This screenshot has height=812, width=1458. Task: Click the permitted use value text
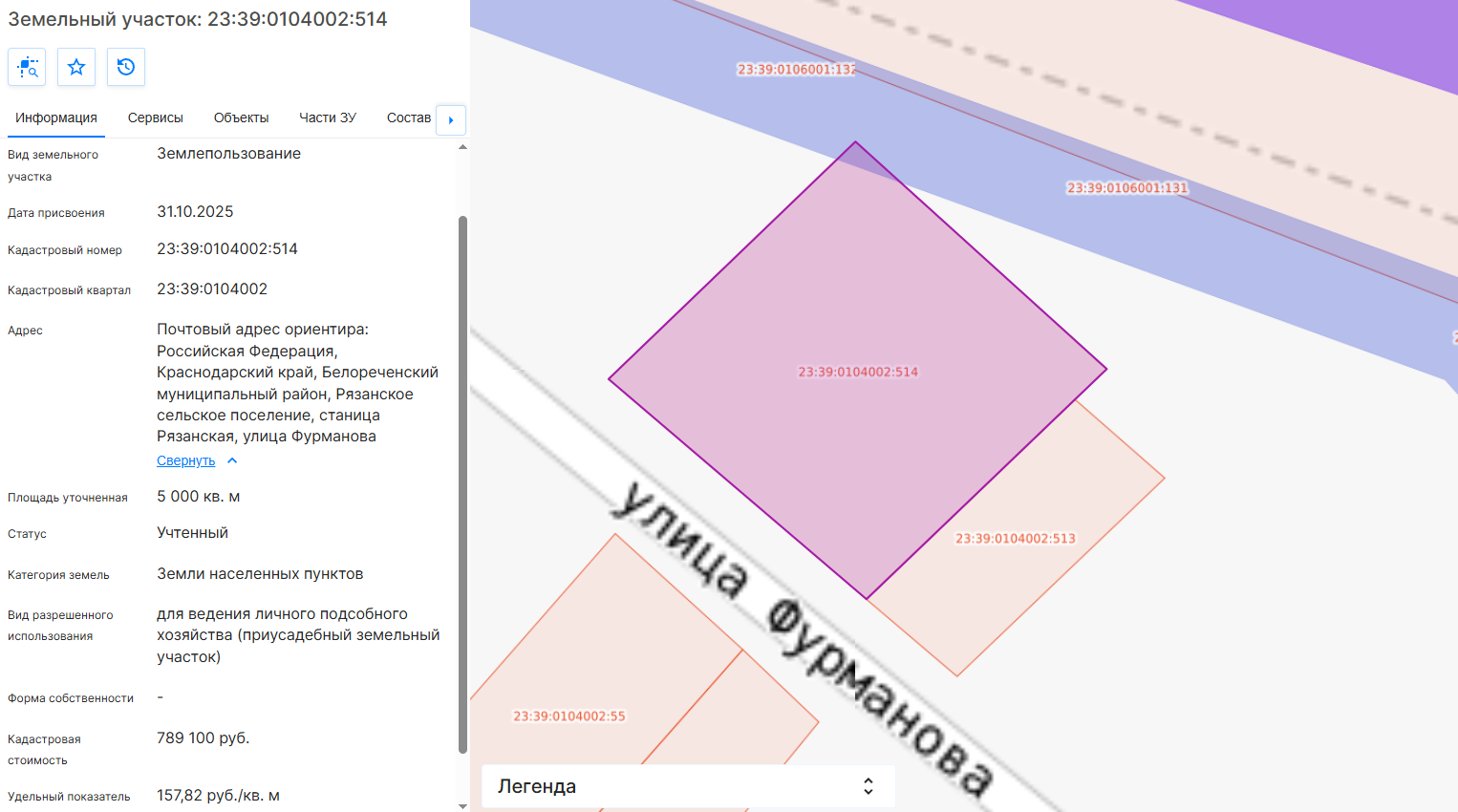coord(298,635)
